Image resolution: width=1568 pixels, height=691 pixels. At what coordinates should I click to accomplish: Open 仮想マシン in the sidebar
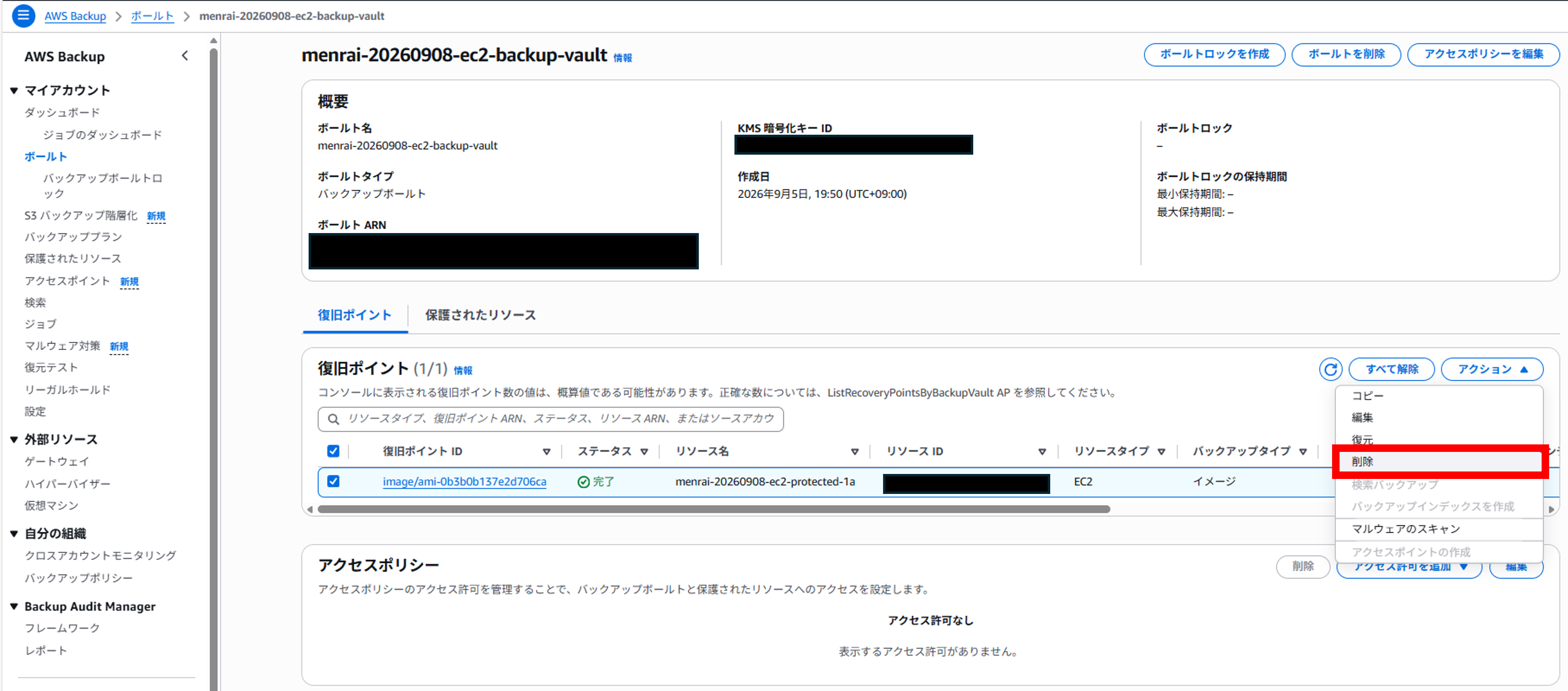pyautogui.click(x=52, y=506)
